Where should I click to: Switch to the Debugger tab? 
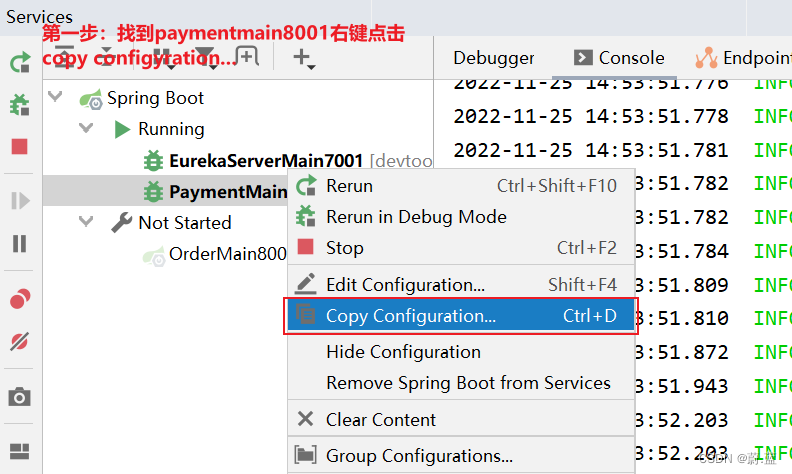[x=494, y=58]
